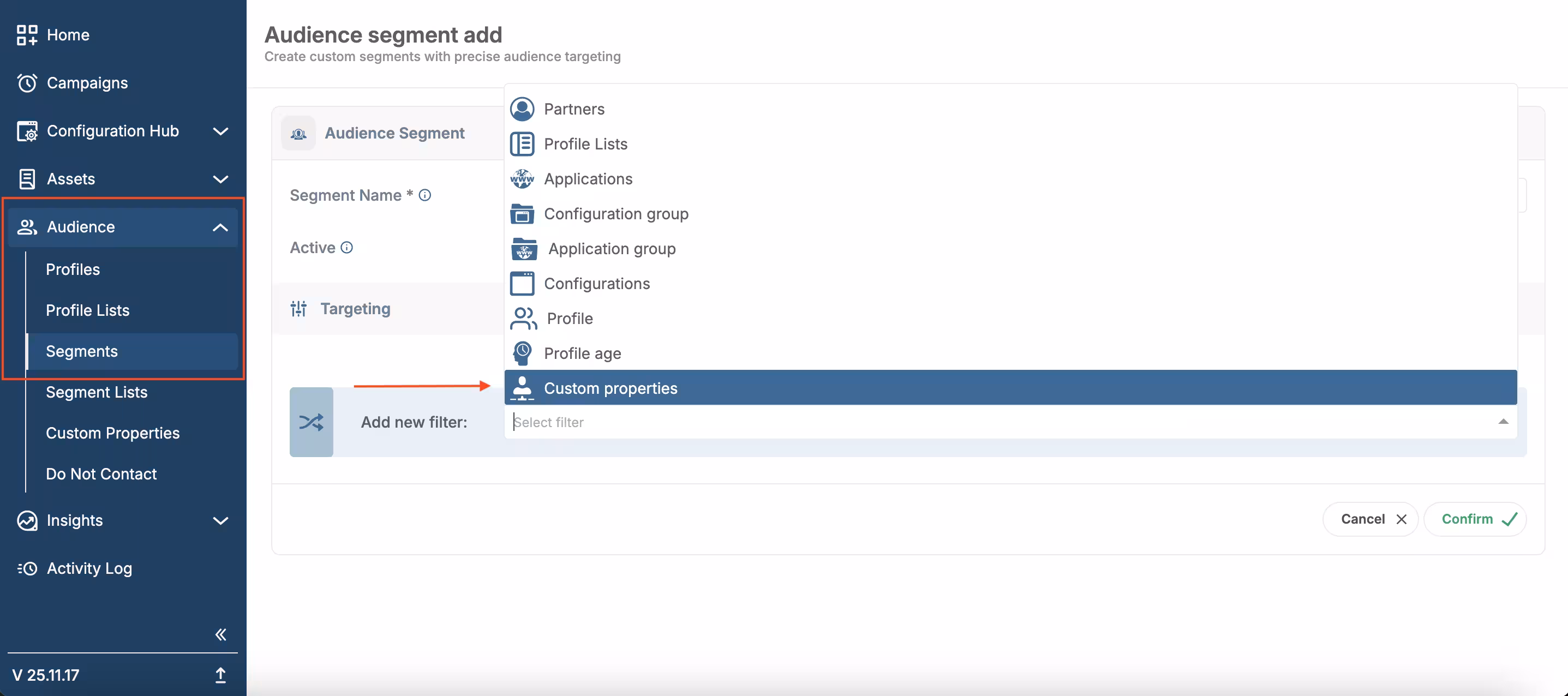The width and height of the screenshot is (1568, 696).
Task: Open the Segments menu item
Action: pyautogui.click(x=82, y=351)
